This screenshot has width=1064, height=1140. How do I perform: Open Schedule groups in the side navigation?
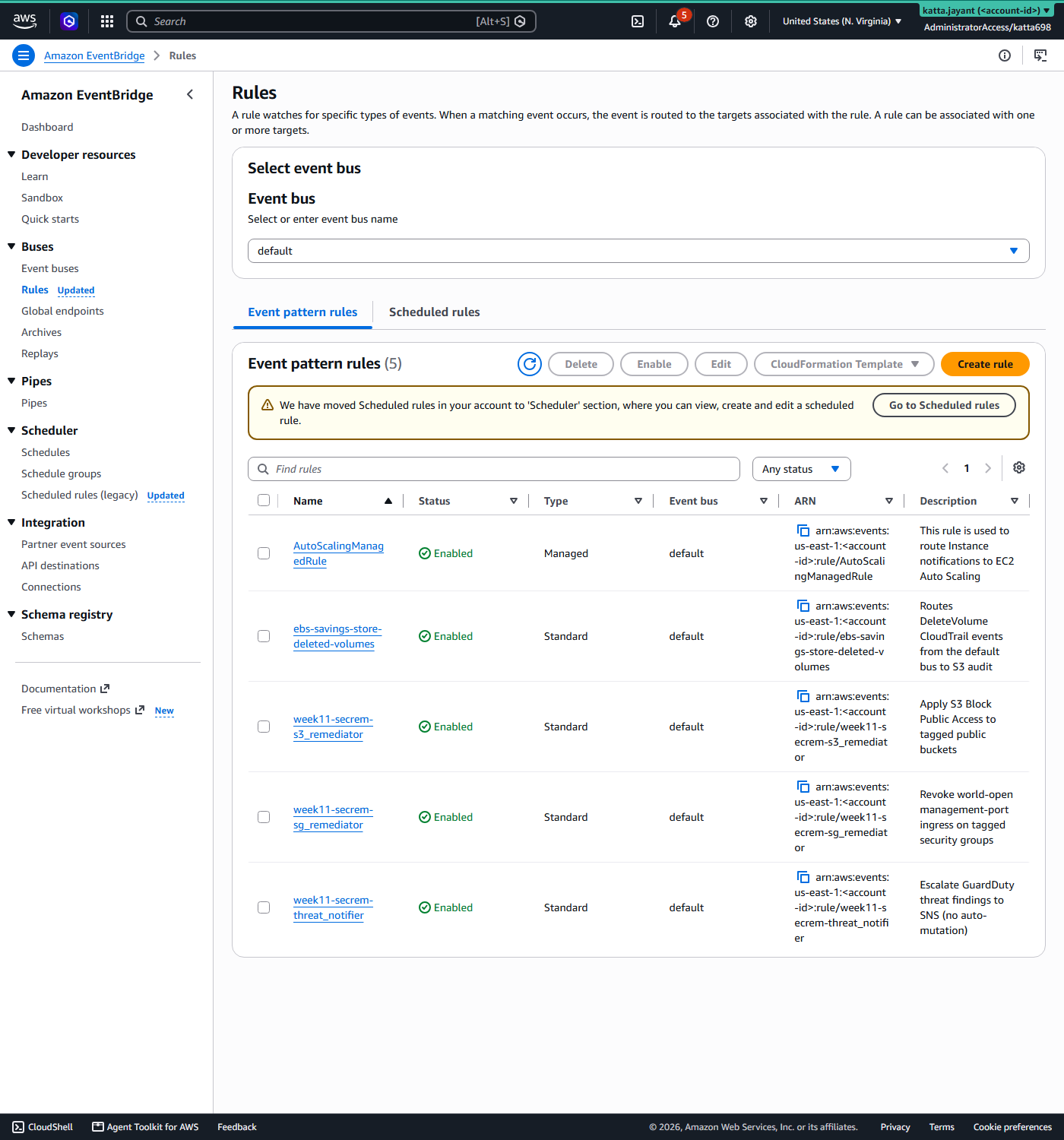point(62,473)
